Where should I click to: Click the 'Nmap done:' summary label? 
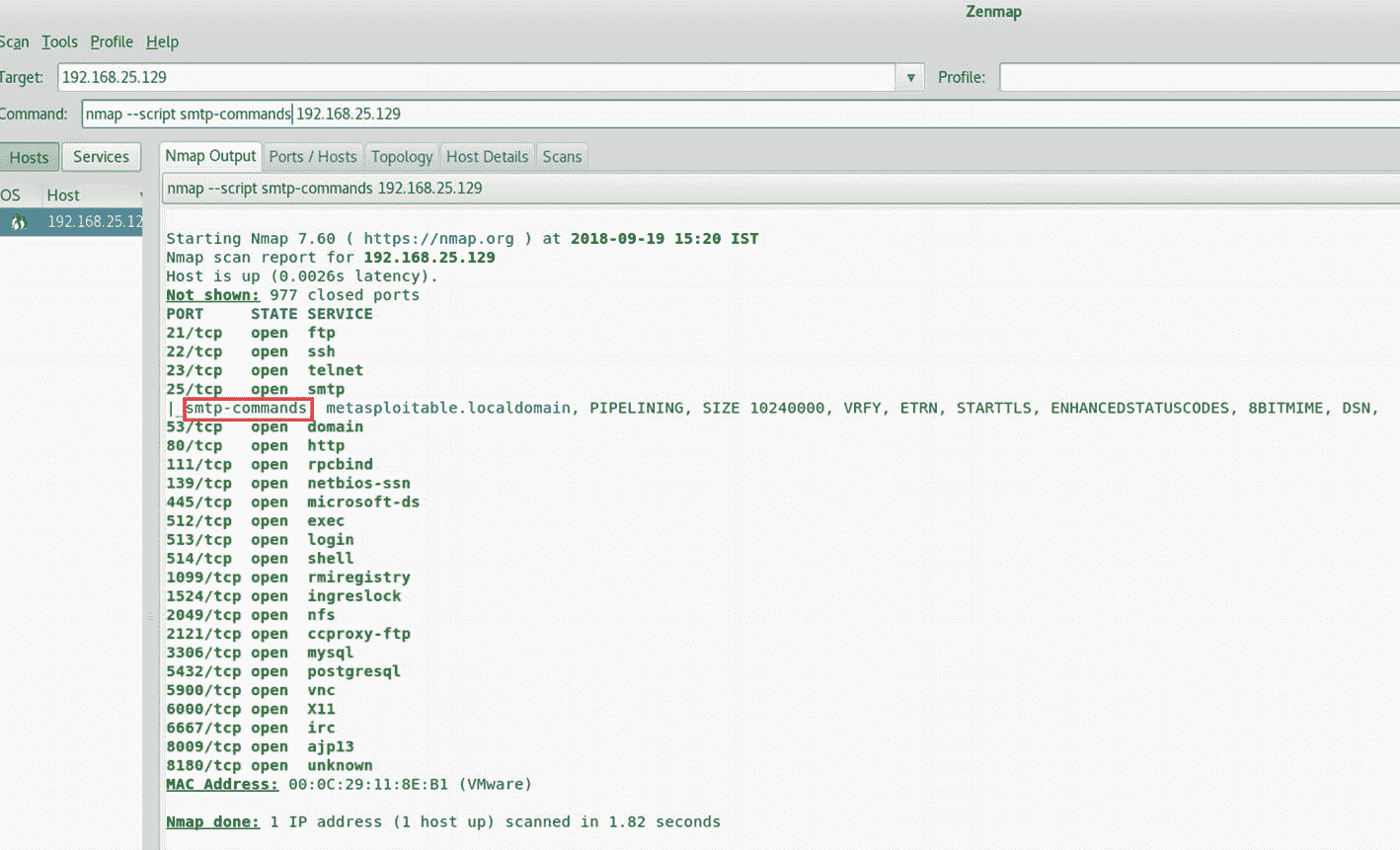pyautogui.click(x=212, y=821)
